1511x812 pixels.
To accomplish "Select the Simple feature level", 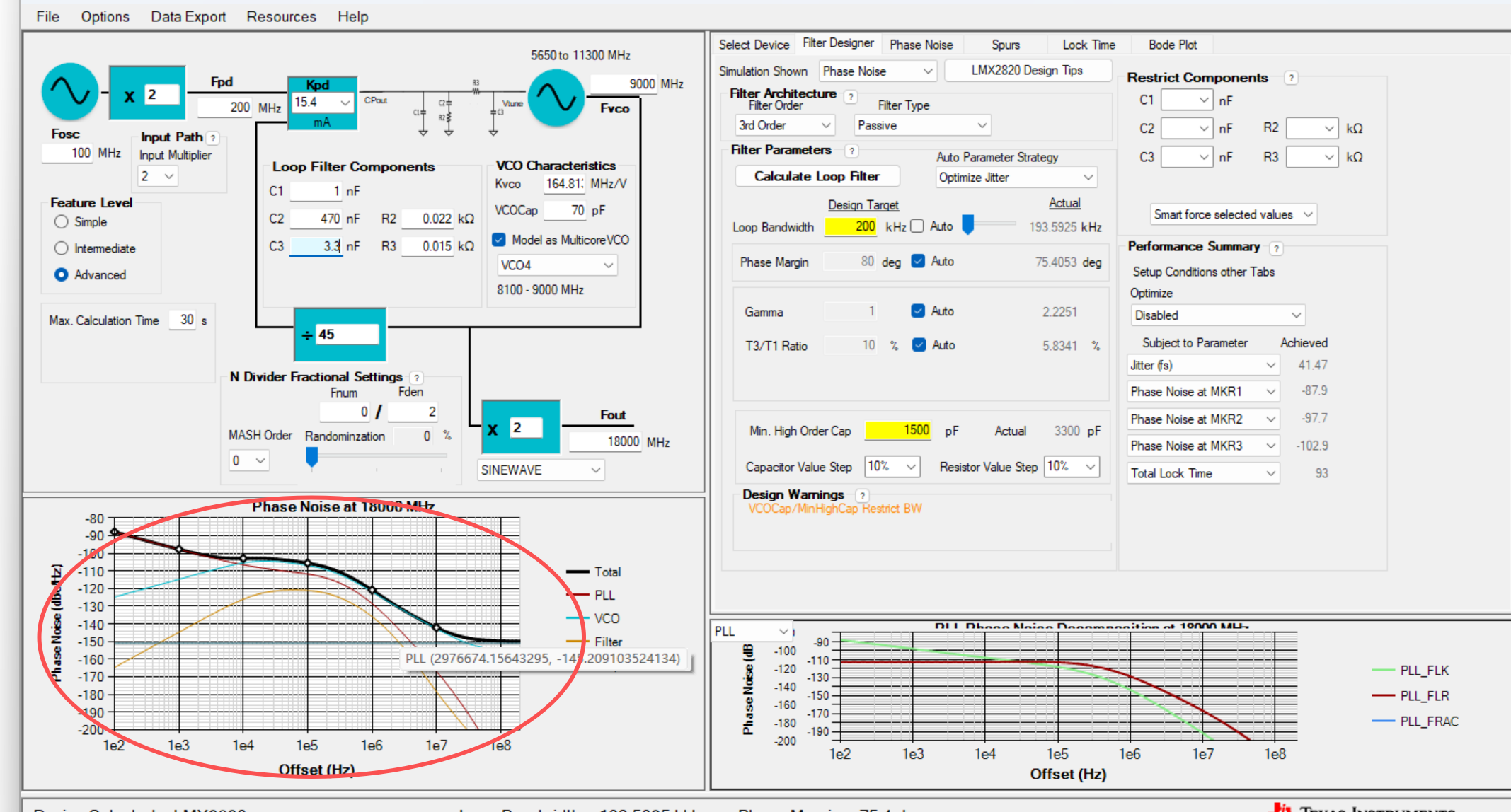I will coord(62,222).
